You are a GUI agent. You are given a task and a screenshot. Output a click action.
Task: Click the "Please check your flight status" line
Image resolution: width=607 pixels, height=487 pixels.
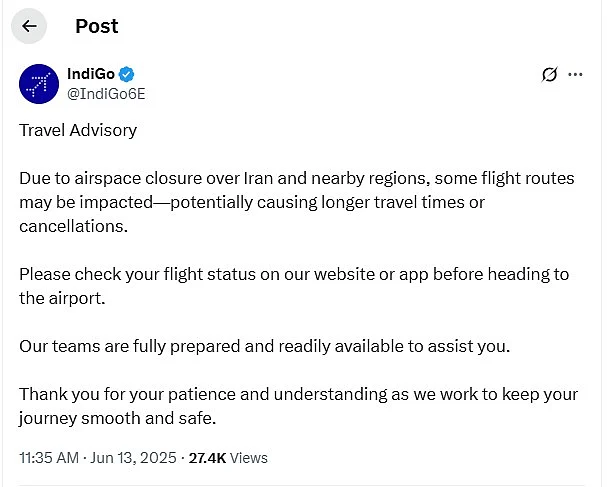tap(293, 274)
